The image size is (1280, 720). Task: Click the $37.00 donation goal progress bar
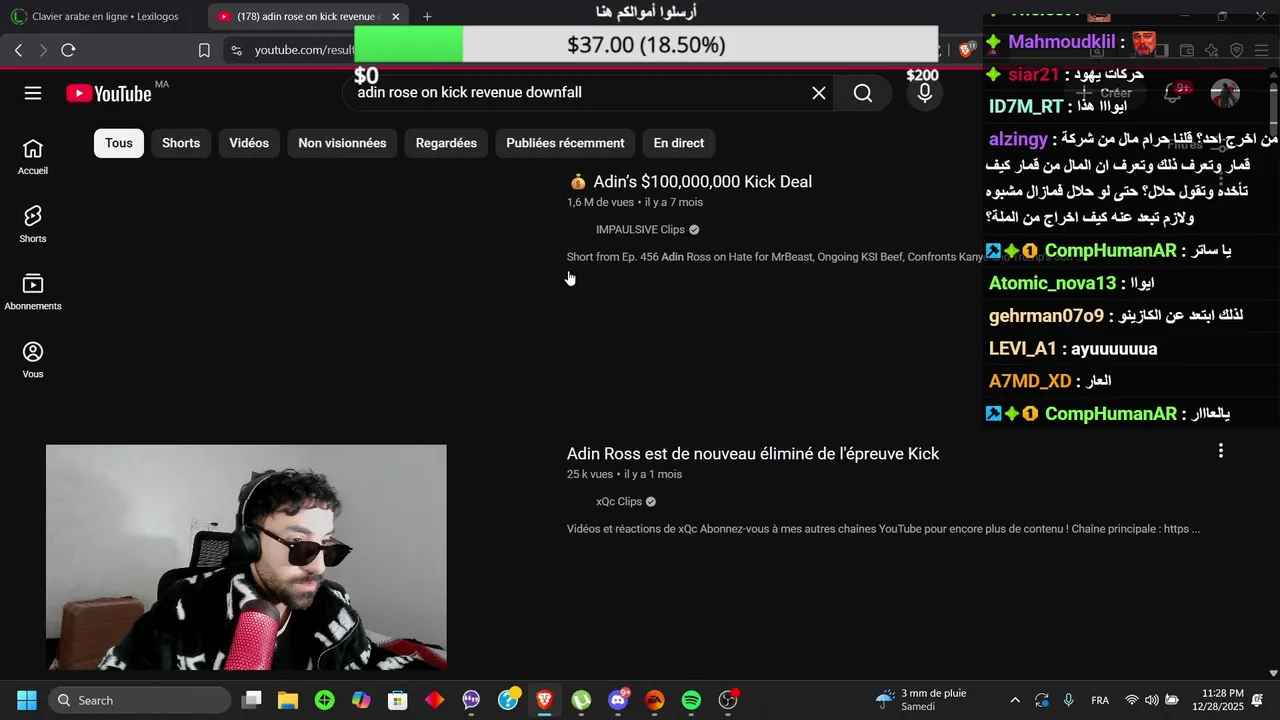(646, 45)
